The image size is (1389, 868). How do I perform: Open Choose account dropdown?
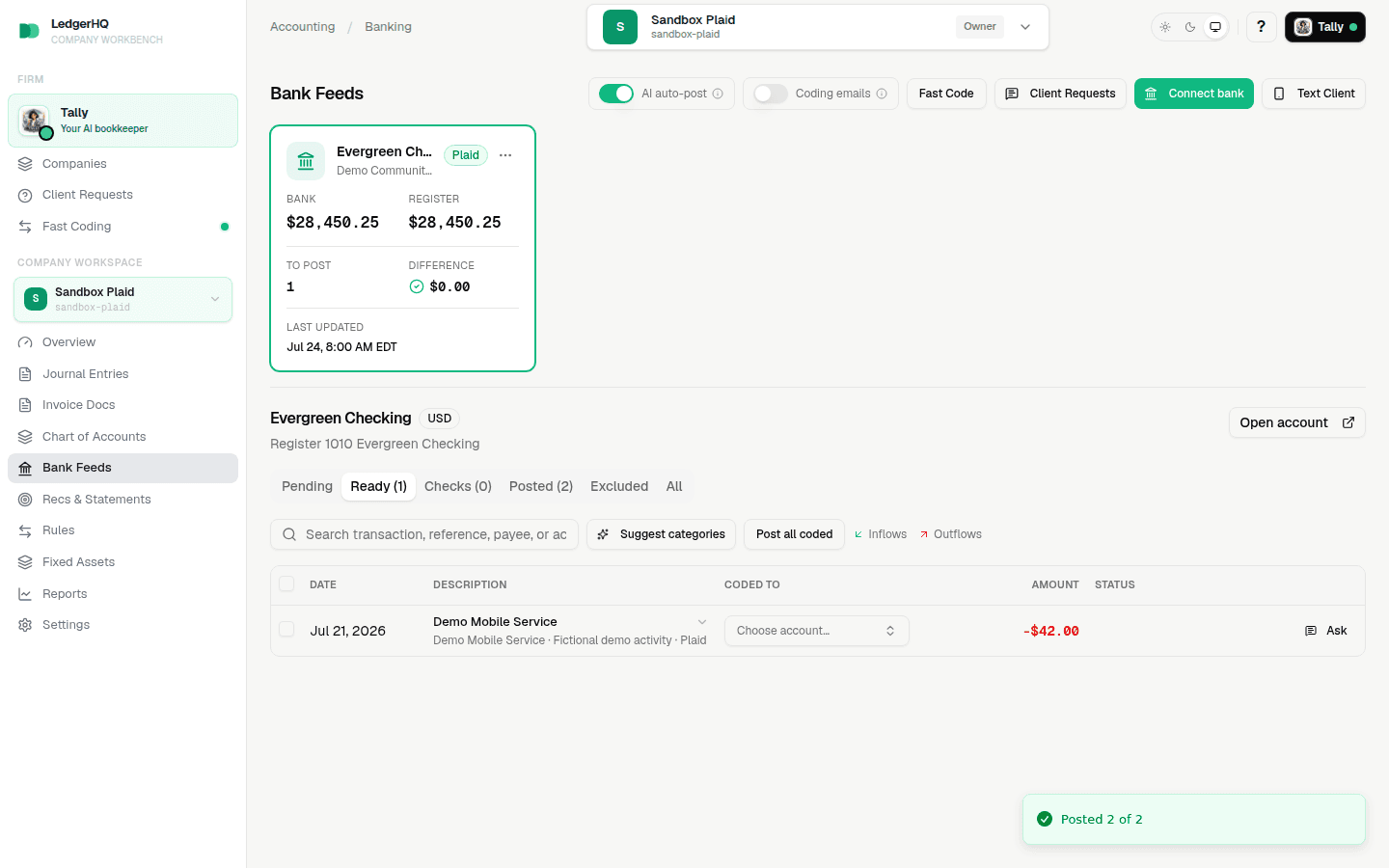click(x=816, y=631)
